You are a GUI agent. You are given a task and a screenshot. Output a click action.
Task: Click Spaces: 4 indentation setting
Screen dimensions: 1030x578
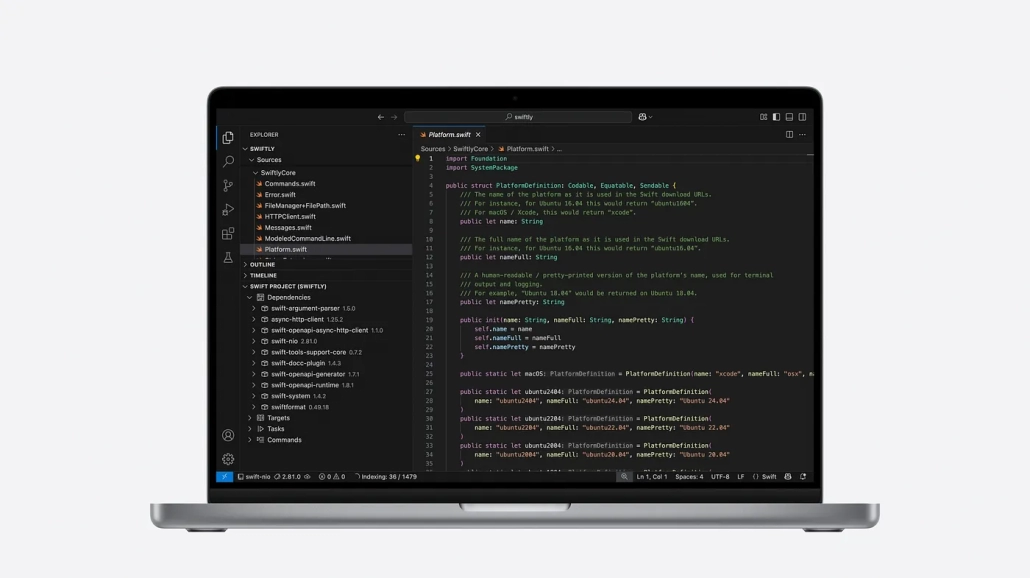[689, 477]
